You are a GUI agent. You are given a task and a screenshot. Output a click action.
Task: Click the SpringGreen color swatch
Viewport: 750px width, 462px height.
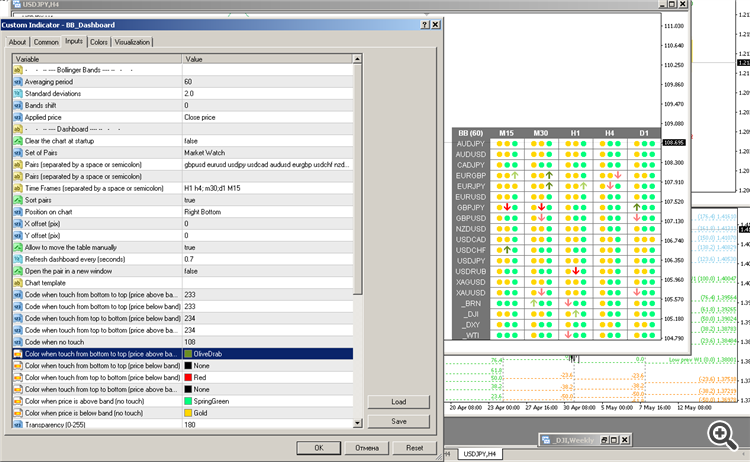188,401
